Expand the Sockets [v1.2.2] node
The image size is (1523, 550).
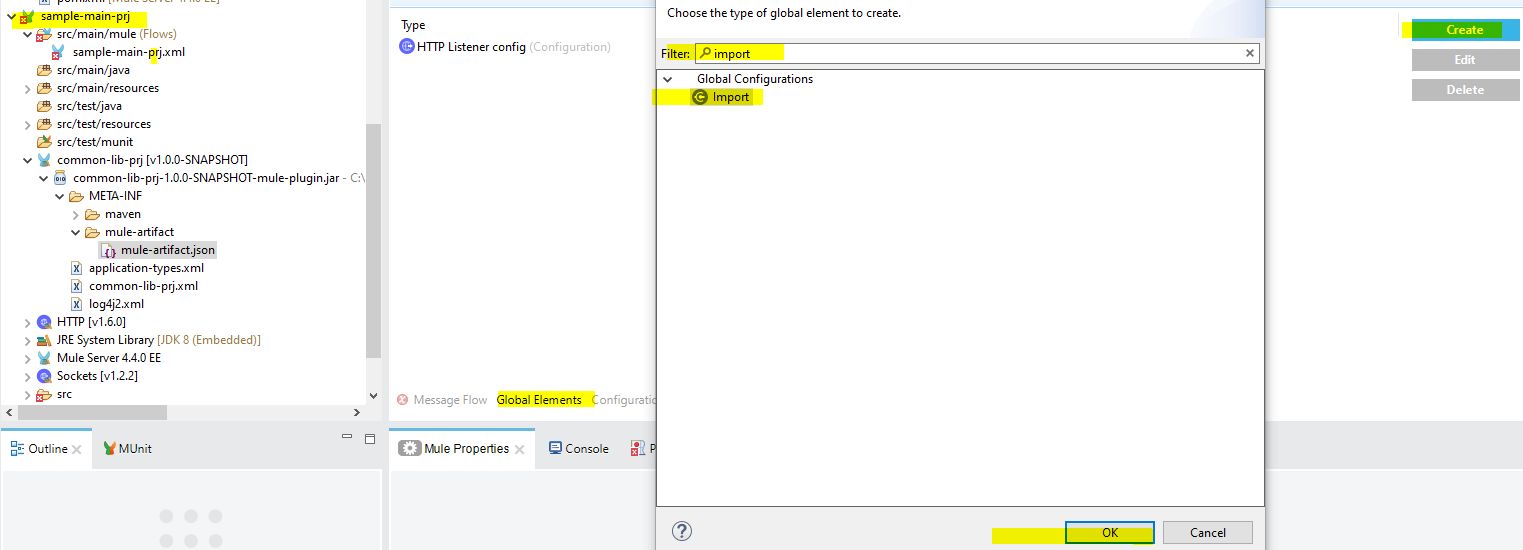click(27, 376)
